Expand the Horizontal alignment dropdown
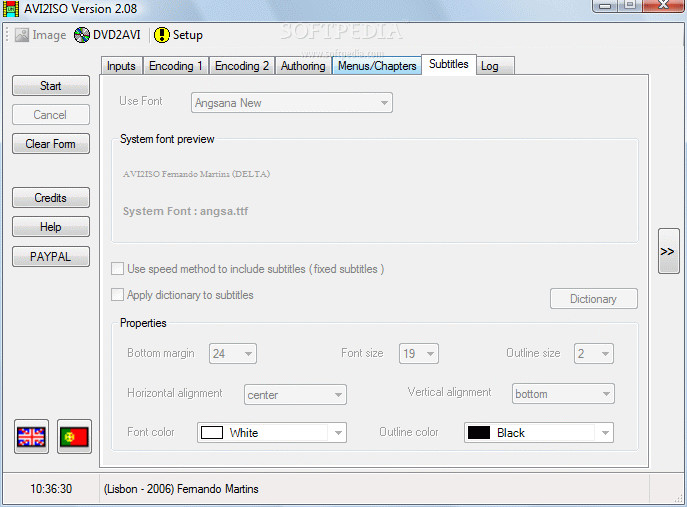This screenshot has width=687, height=507. pyautogui.click(x=295, y=394)
